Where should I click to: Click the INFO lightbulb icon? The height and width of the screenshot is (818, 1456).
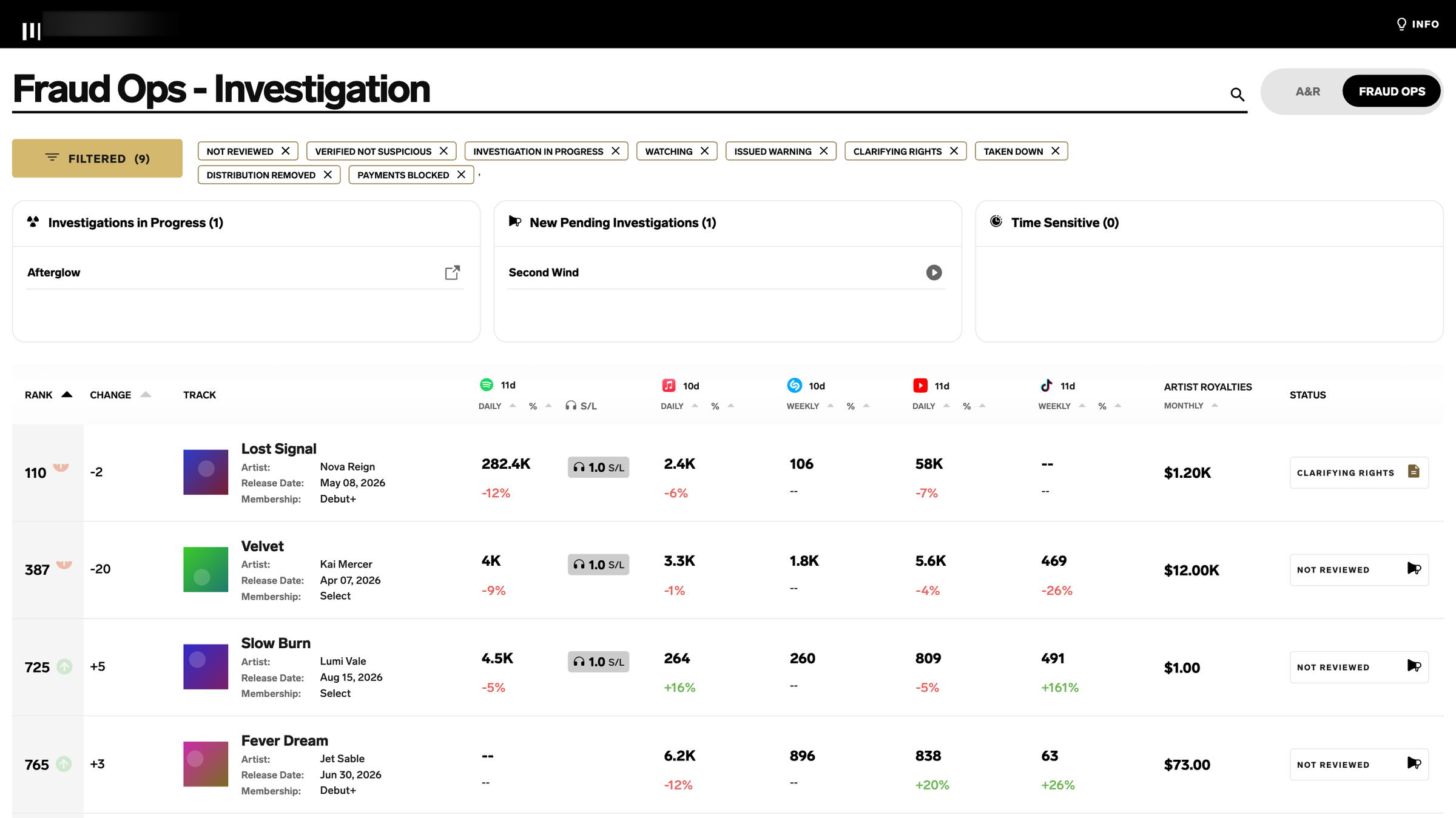click(1401, 24)
